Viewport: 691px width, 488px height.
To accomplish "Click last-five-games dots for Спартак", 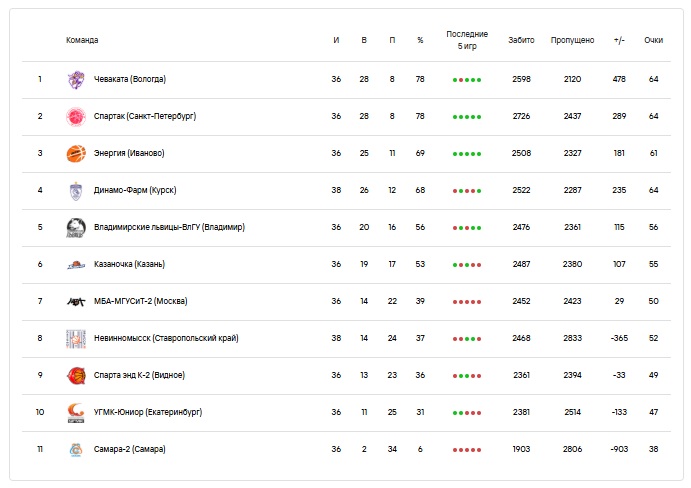I will tap(467, 117).
